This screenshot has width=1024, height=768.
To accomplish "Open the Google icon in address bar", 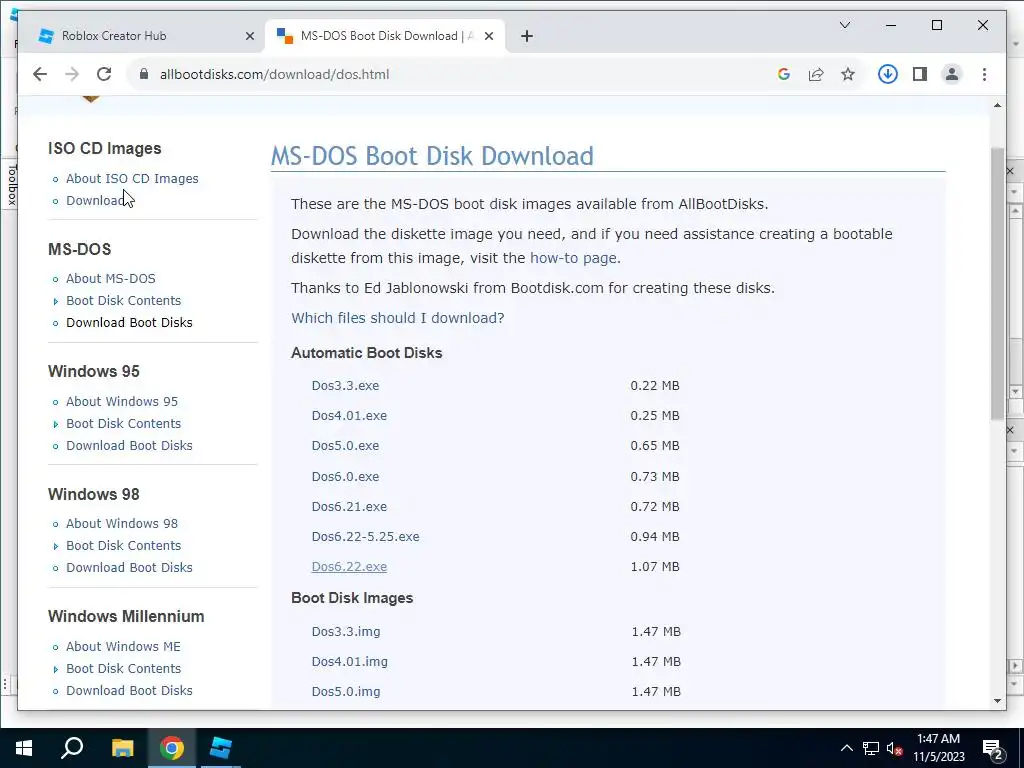I will 784,74.
